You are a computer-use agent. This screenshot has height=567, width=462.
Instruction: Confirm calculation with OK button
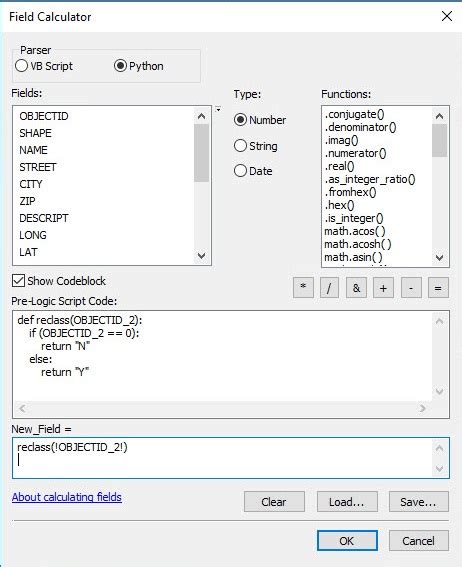[347, 541]
